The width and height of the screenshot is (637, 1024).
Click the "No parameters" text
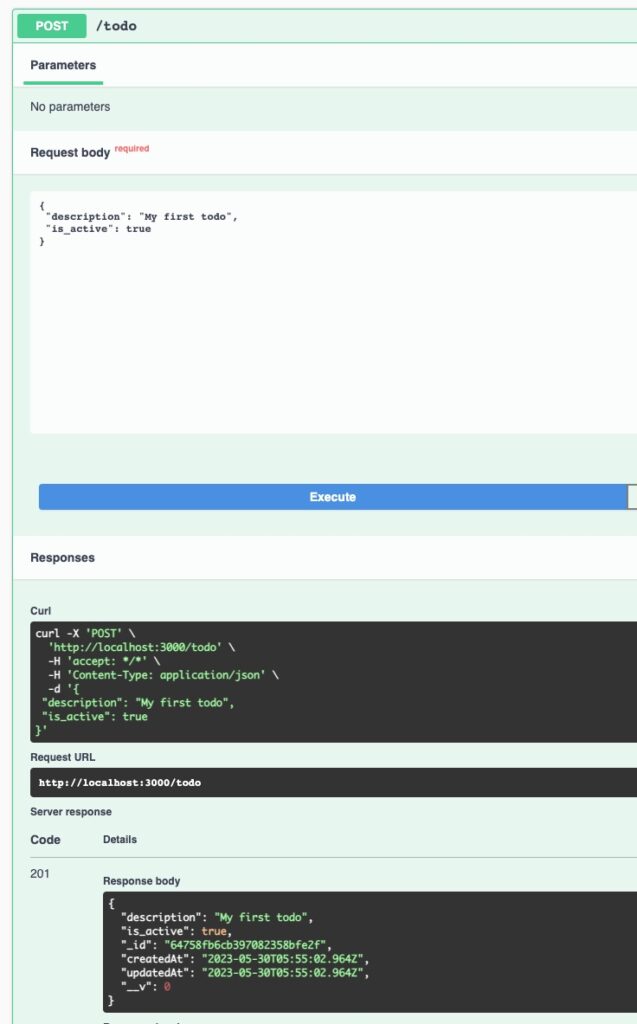point(70,107)
